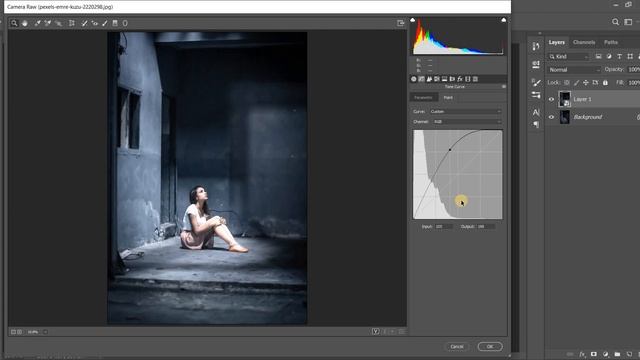Image resolution: width=640 pixels, height=360 pixels.
Task: Filter layers by shape layers icon
Action: pyautogui.click(x=630, y=56)
